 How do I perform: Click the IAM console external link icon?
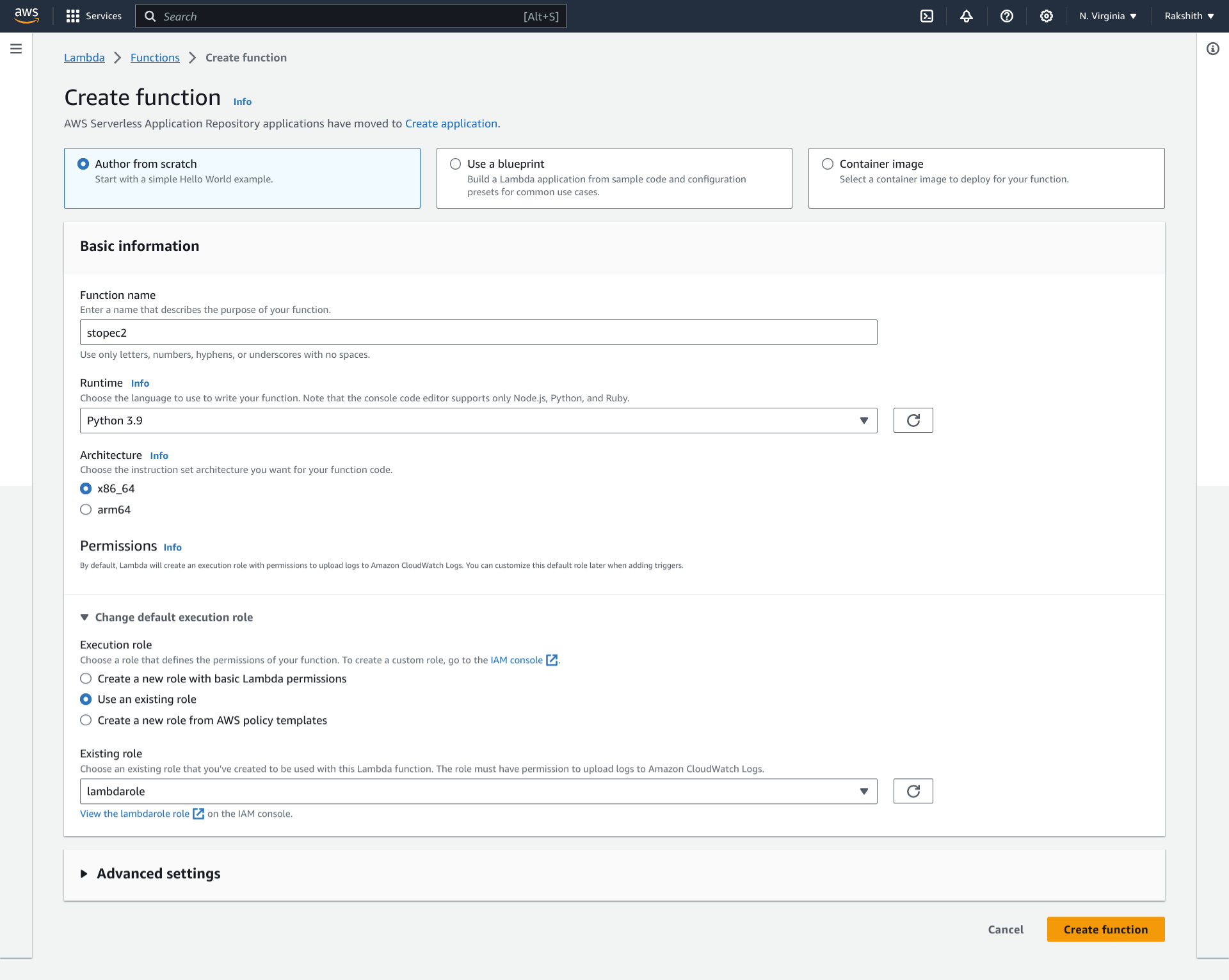[552, 660]
